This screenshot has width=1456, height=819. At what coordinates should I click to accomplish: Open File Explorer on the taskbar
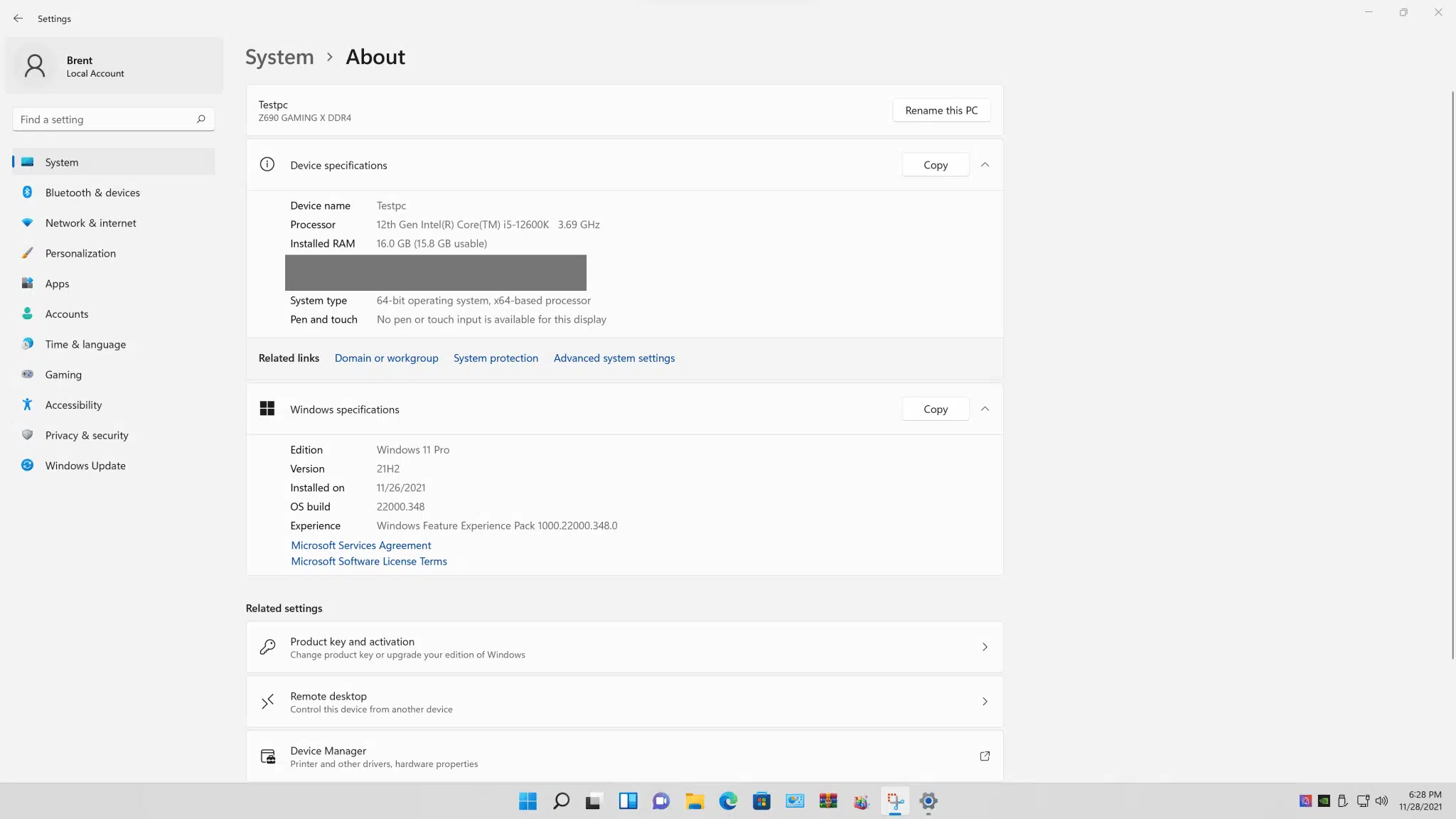[x=695, y=801]
